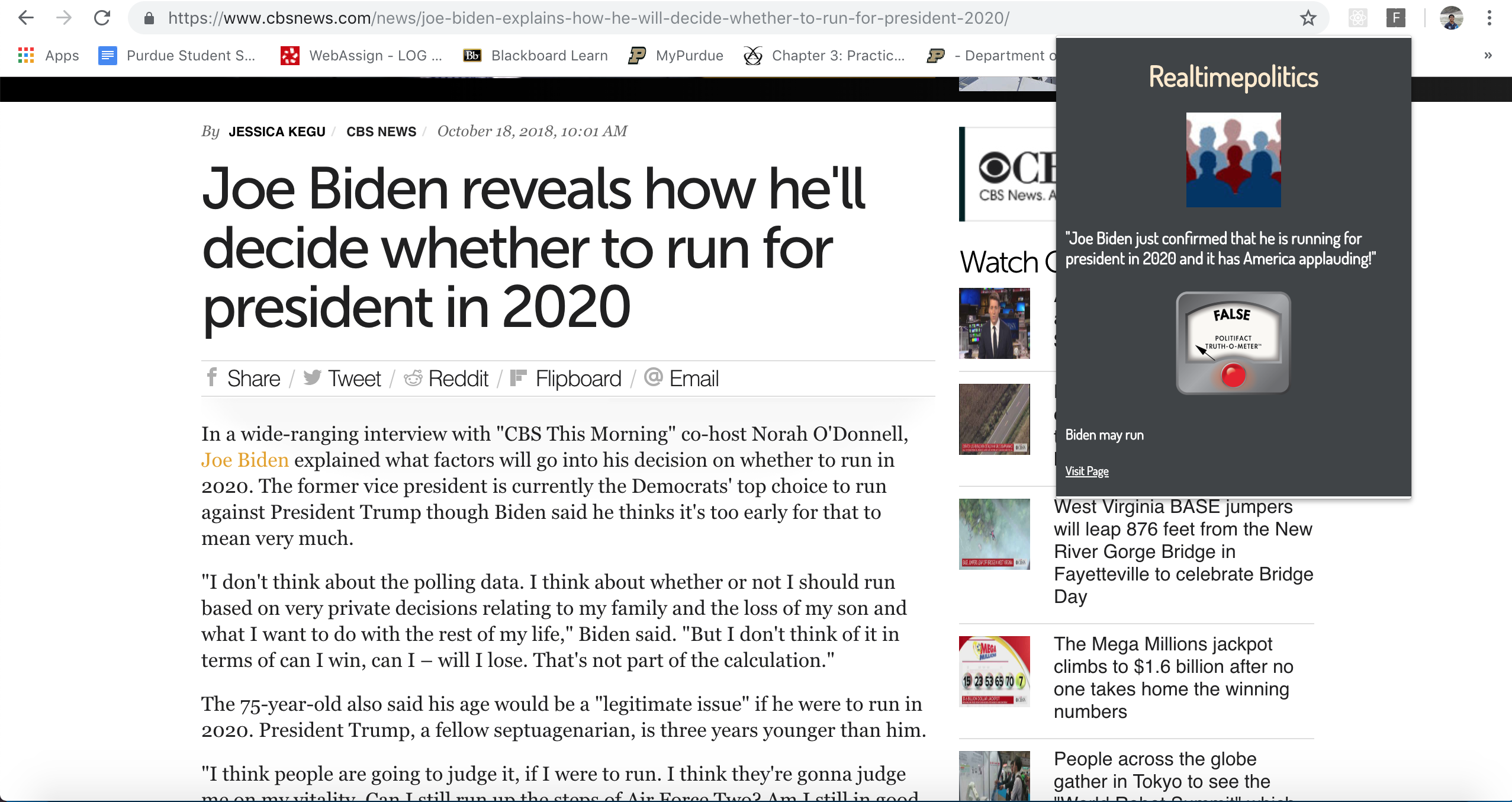This screenshot has width=1512, height=802.
Task: Tweet the article
Action: pyautogui.click(x=342, y=378)
